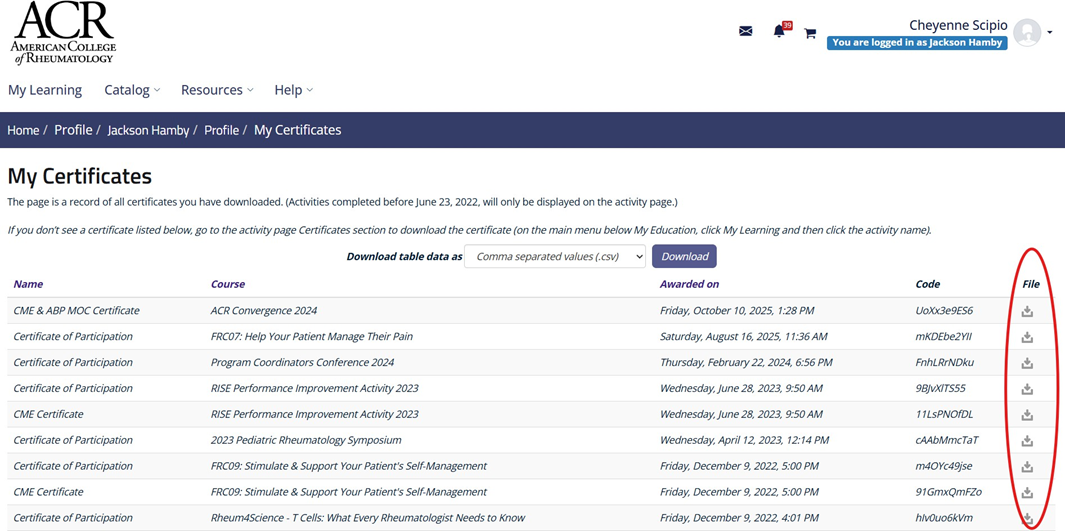Select 'CME & ABP MOC Certificate' name cell
Image resolution: width=1065 pixels, height=531 pixels.
(76, 311)
